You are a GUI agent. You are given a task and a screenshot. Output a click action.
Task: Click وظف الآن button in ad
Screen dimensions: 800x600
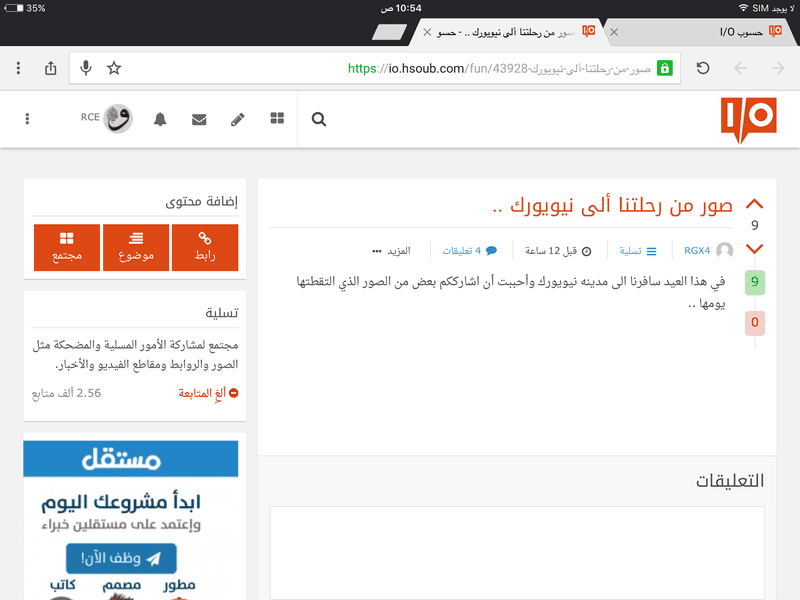[121, 558]
